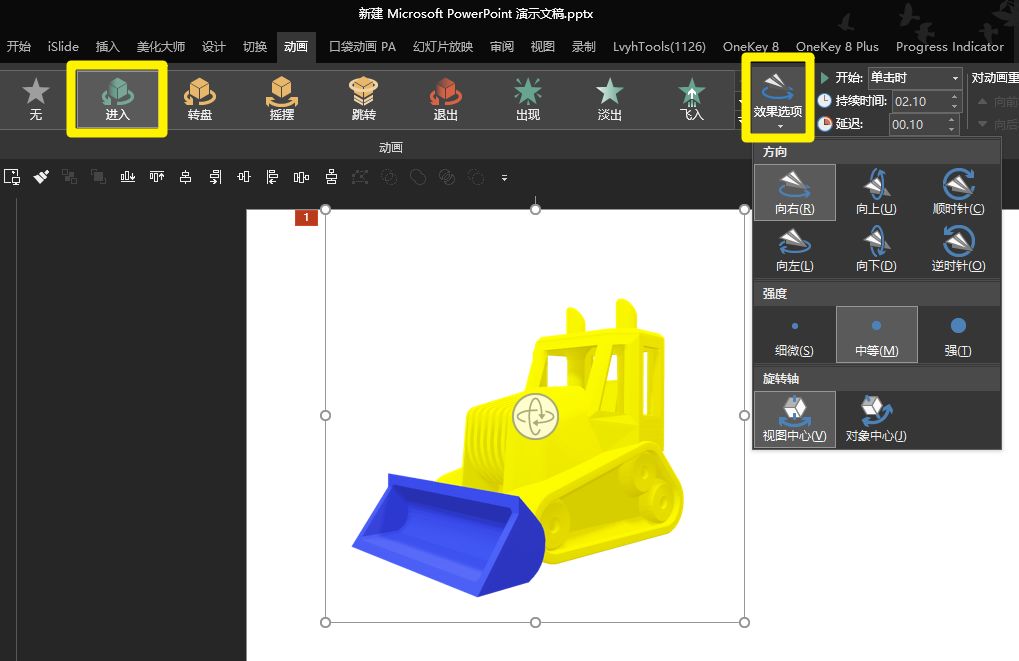This screenshot has width=1019, height=661.
Task: Set animation to 无 (None)
Action: click(x=36, y=100)
